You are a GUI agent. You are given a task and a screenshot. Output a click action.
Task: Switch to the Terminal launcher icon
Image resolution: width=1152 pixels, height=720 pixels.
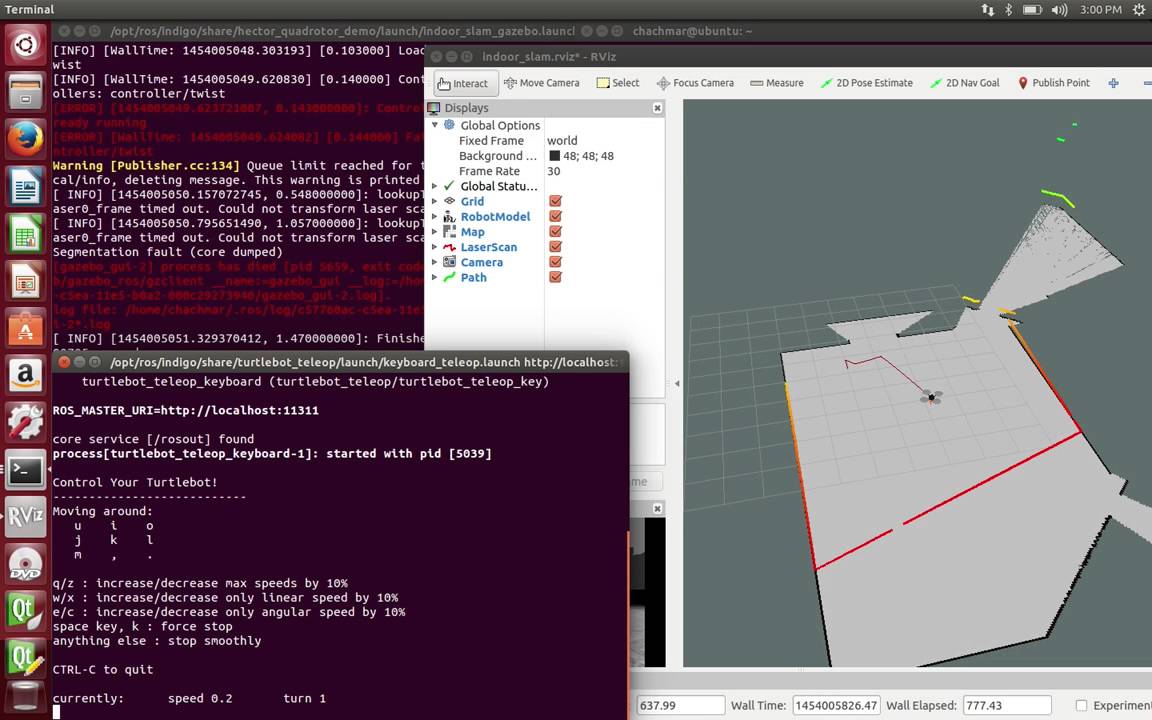pos(26,469)
